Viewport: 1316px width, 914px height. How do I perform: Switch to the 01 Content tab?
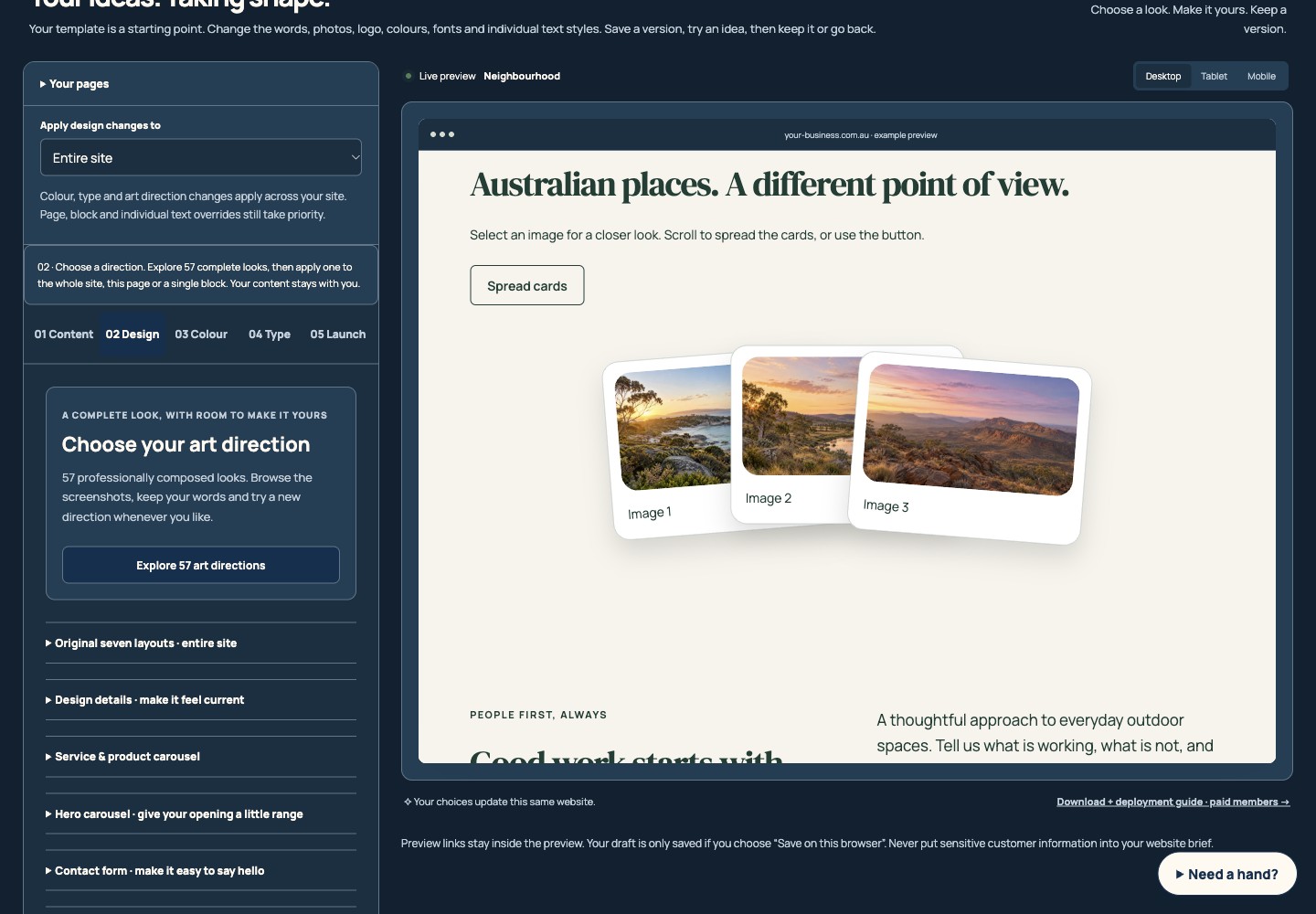click(64, 335)
